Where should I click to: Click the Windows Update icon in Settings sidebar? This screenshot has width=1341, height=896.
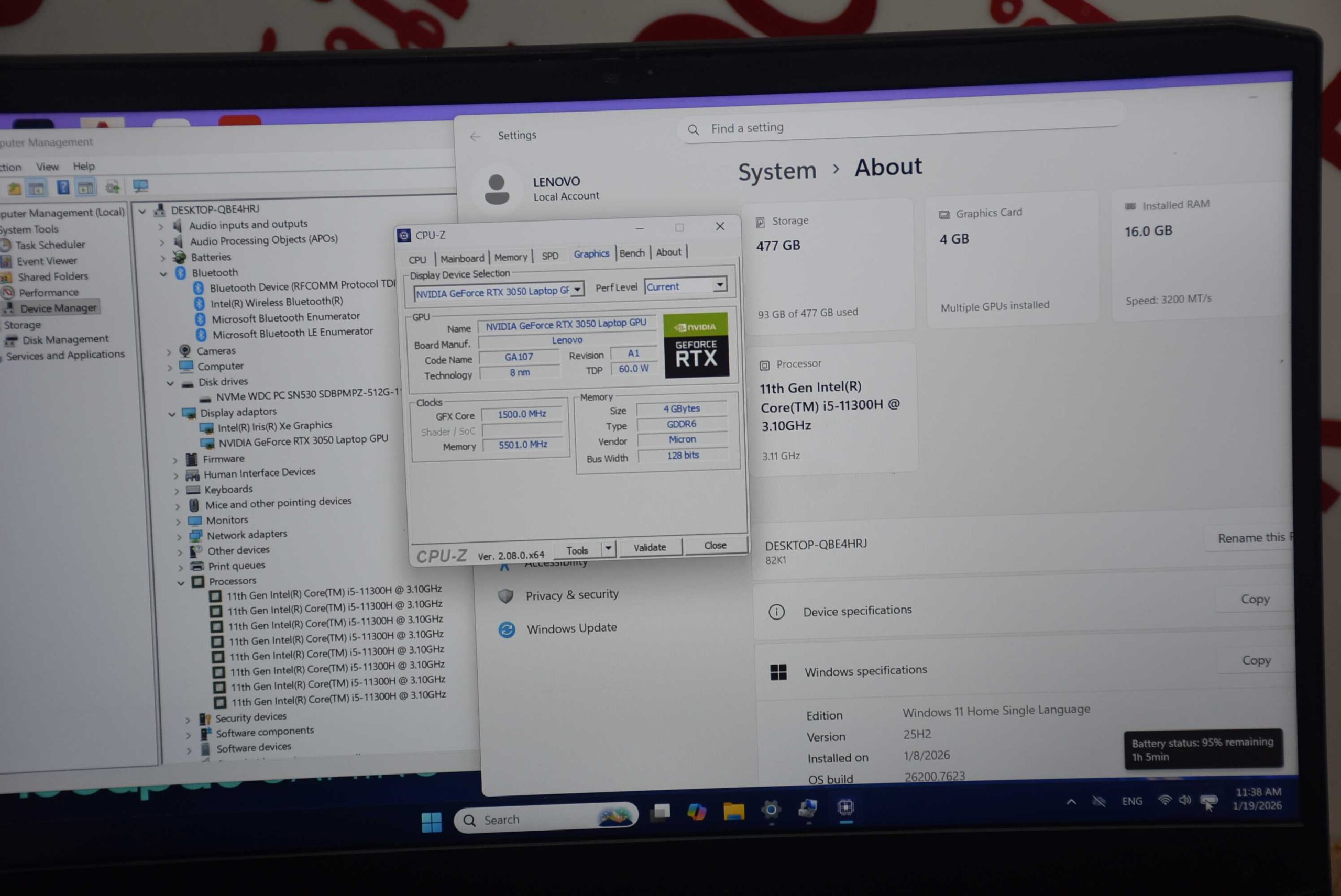pos(507,630)
